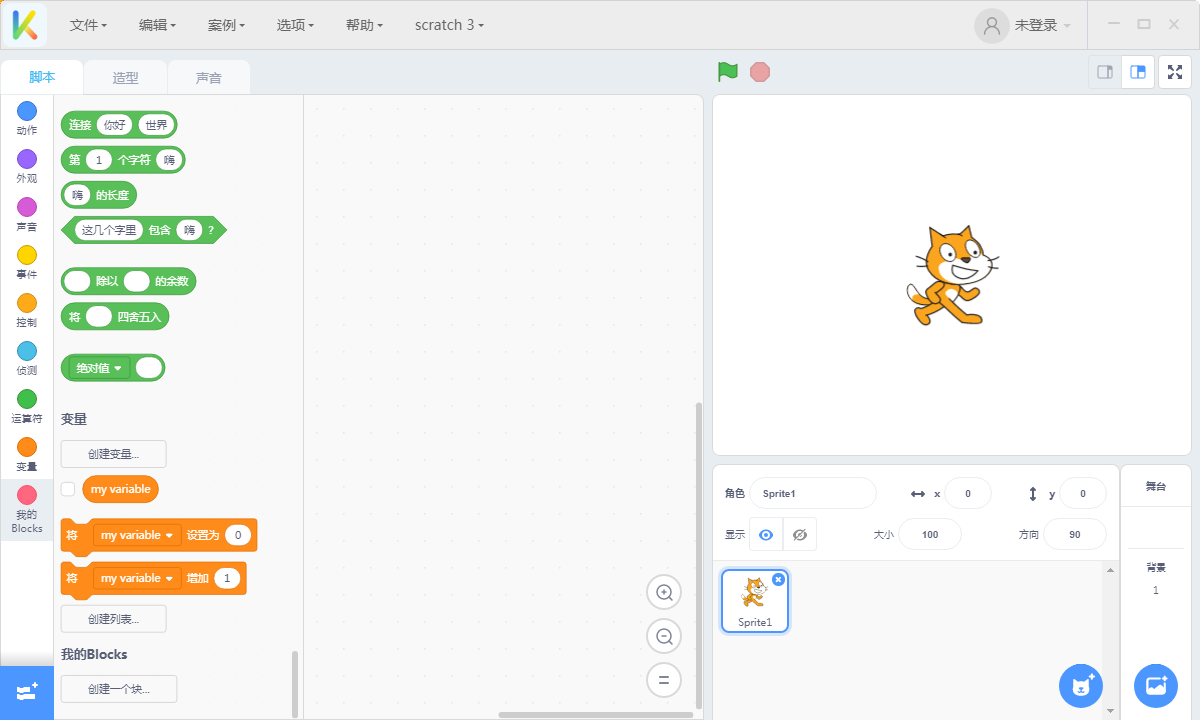Zoom out the script workspace

664,636
